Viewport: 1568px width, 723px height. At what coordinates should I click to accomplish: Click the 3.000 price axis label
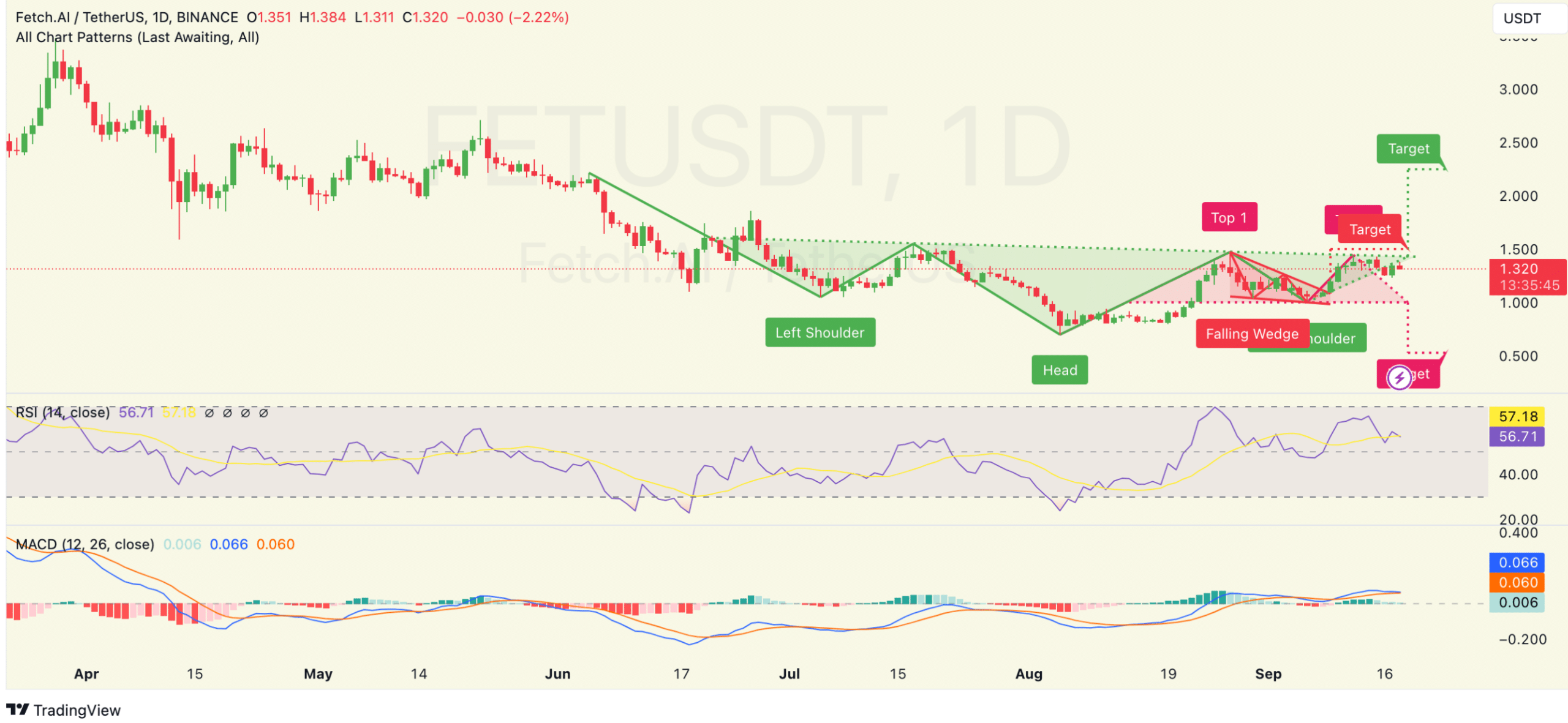(1518, 89)
